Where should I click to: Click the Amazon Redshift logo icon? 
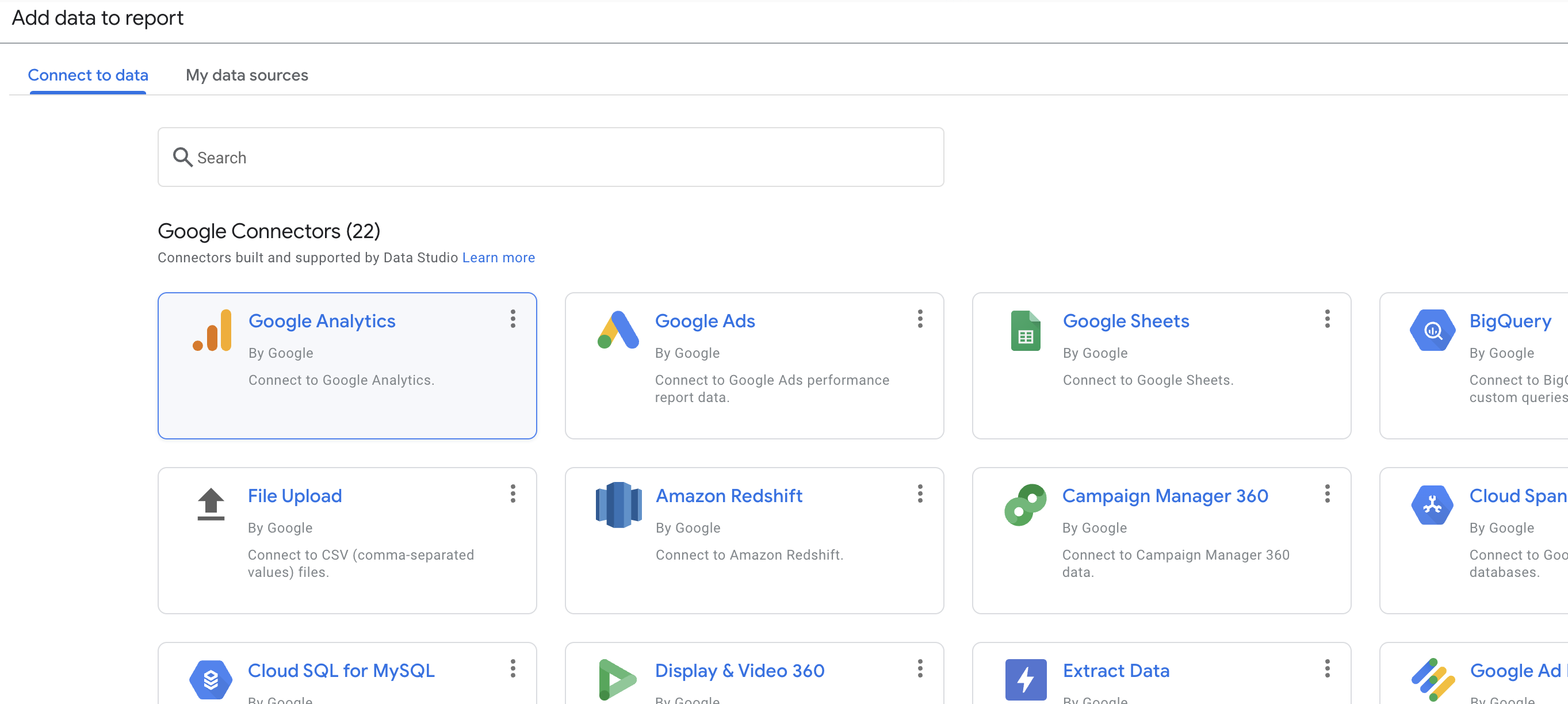click(x=618, y=504)
